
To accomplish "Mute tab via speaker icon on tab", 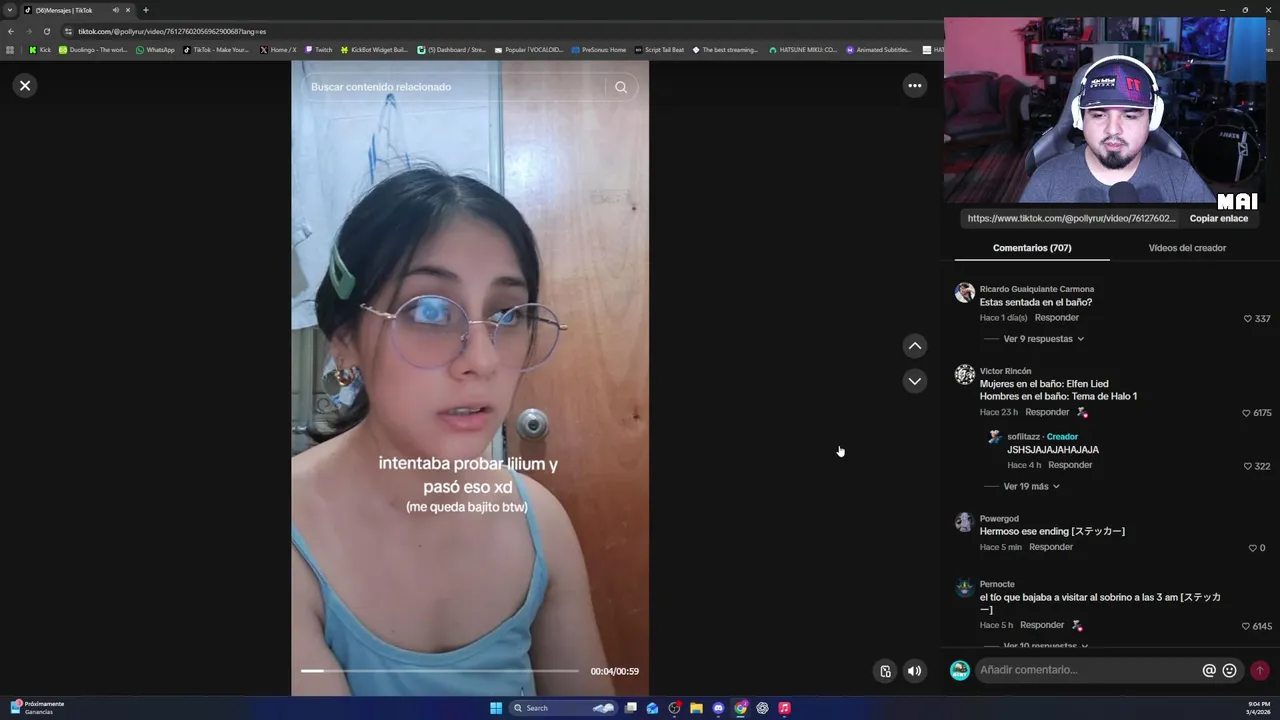I will (115, 10).
